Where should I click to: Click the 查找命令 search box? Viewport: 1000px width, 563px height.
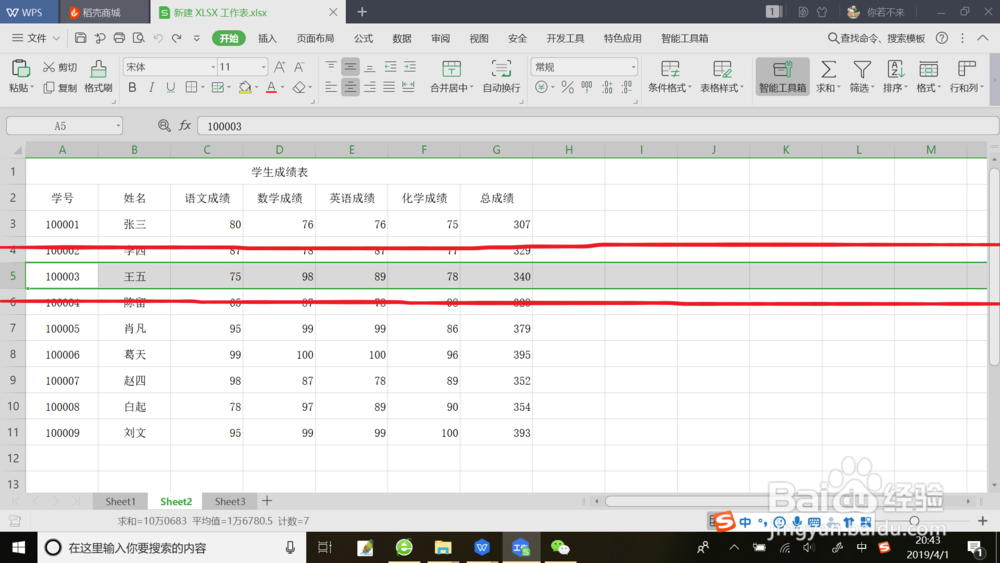point(876,38)
